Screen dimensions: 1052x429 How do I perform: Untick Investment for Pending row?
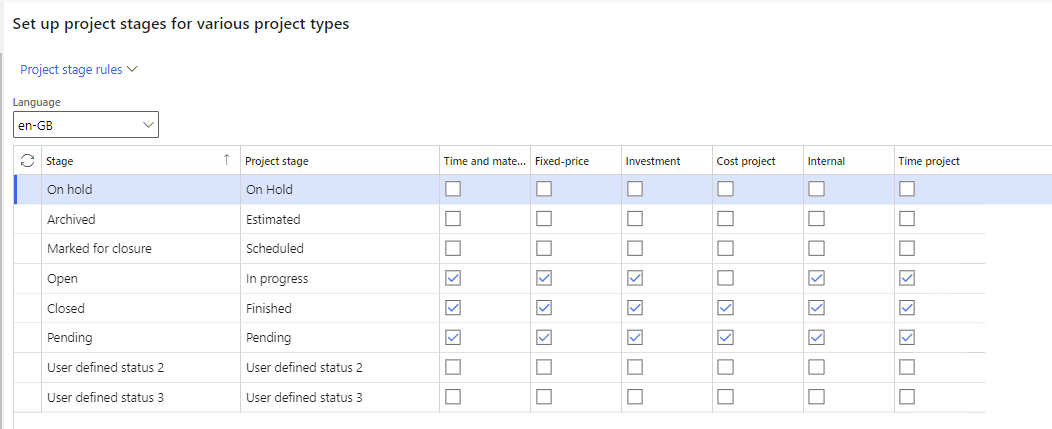tap(635, 338)
